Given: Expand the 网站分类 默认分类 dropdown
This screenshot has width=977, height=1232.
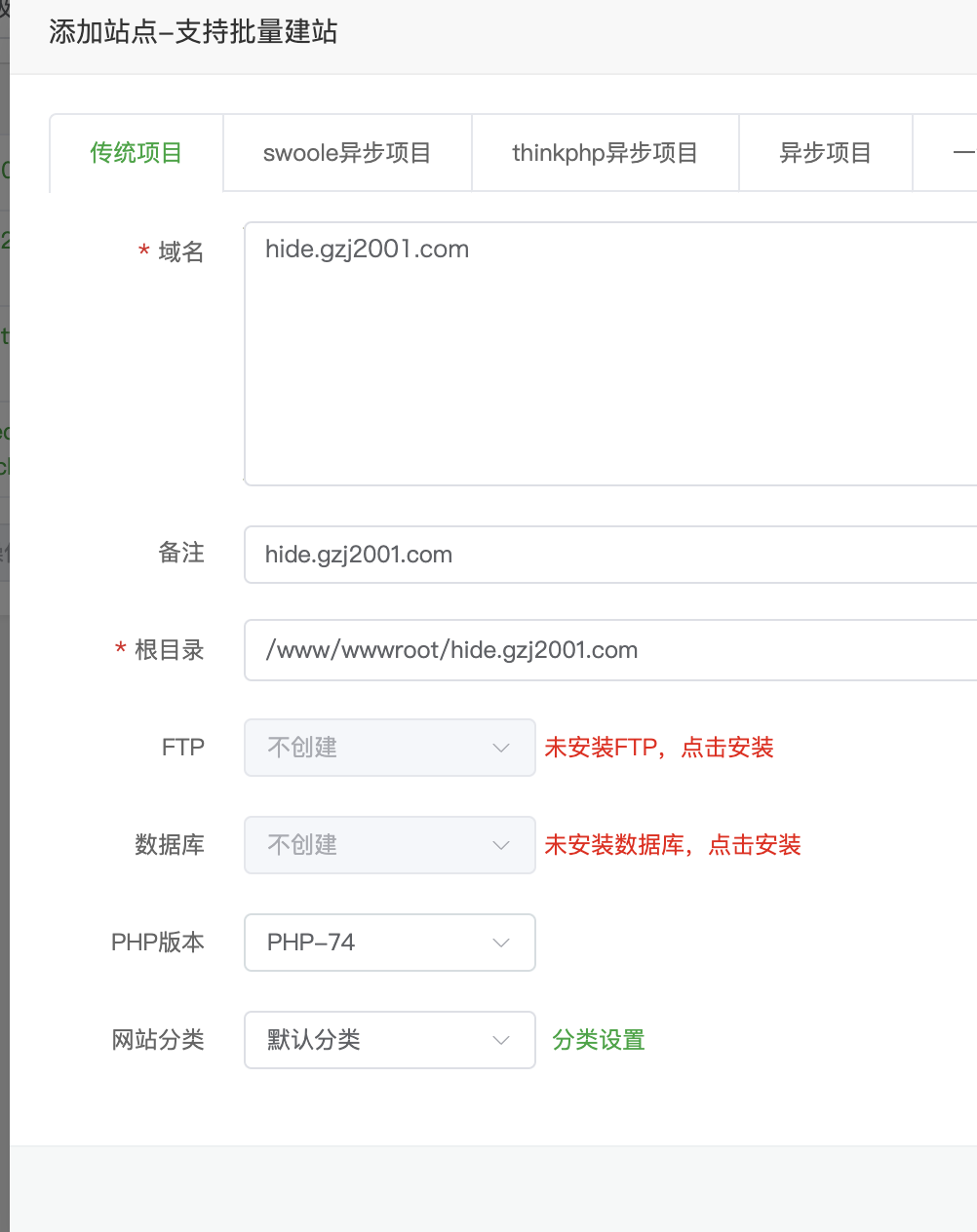Looking at the screenshot, I should tap(389, 1040).
